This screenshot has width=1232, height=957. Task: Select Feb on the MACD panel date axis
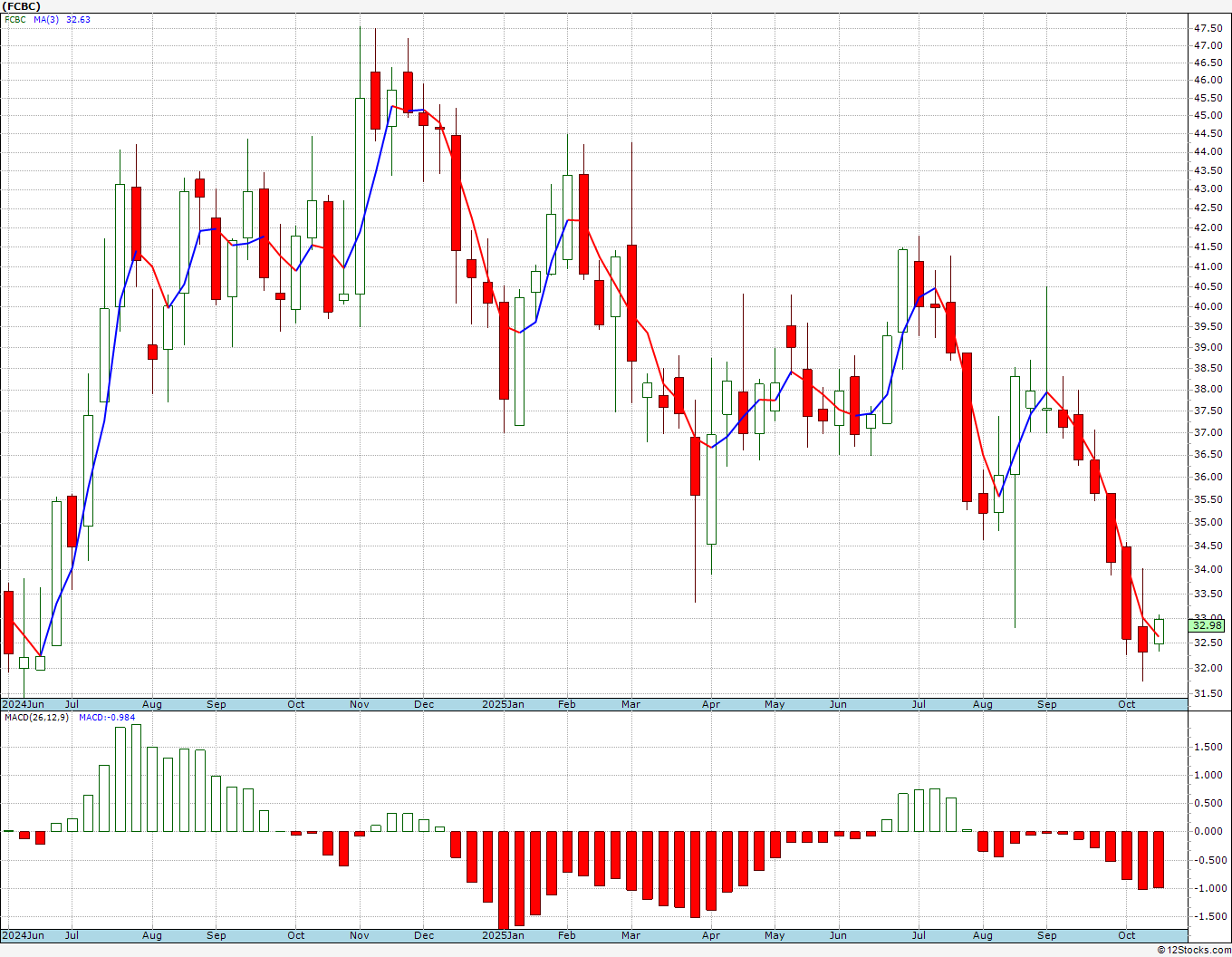pos(567,935)
